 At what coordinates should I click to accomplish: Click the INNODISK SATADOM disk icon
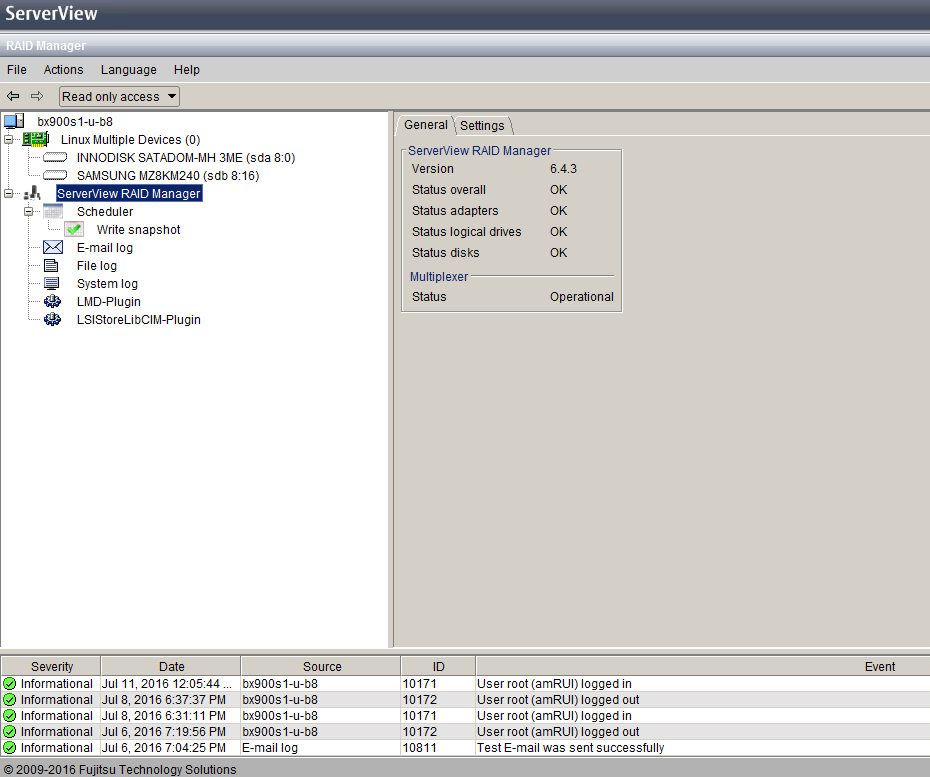point(55,158)
